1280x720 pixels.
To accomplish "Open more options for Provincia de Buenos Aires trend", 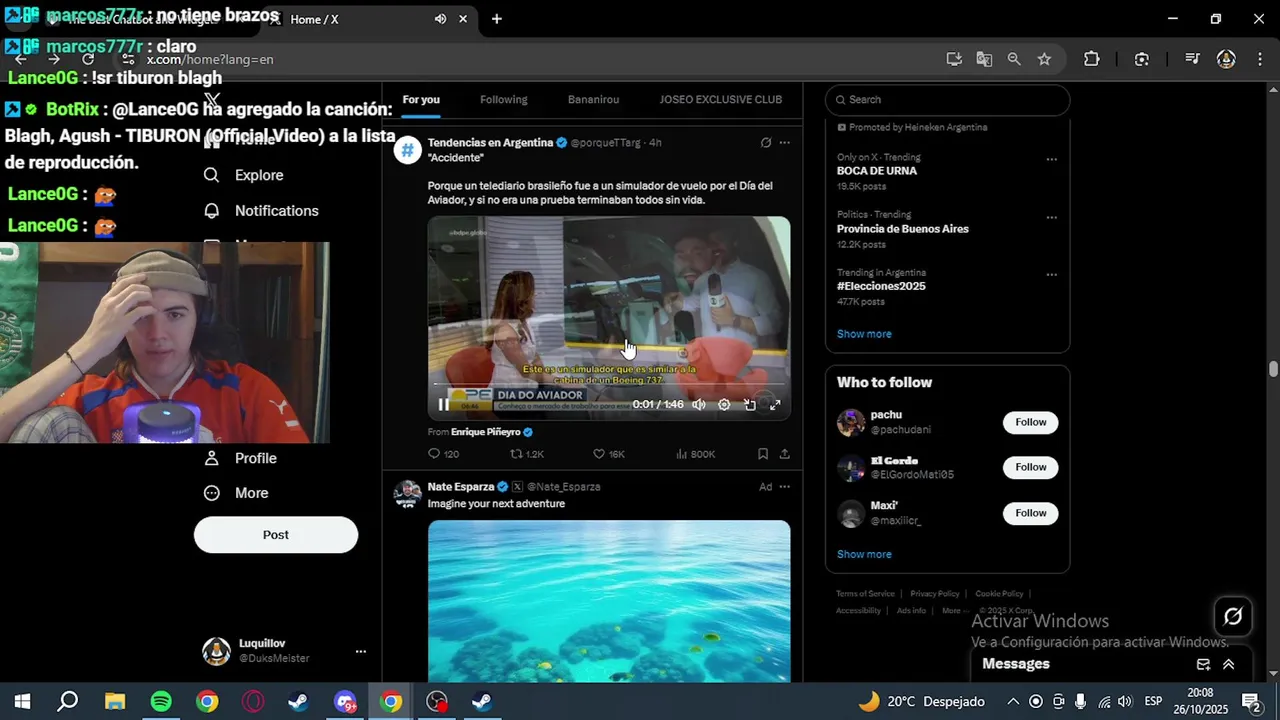I will (1051, 217).
